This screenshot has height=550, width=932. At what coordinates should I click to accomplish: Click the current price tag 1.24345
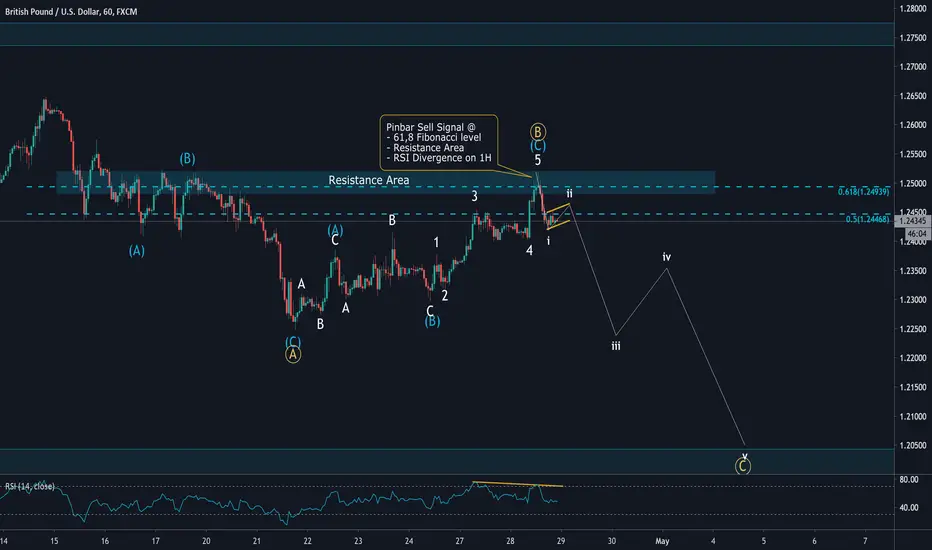[x=912, y=221]
